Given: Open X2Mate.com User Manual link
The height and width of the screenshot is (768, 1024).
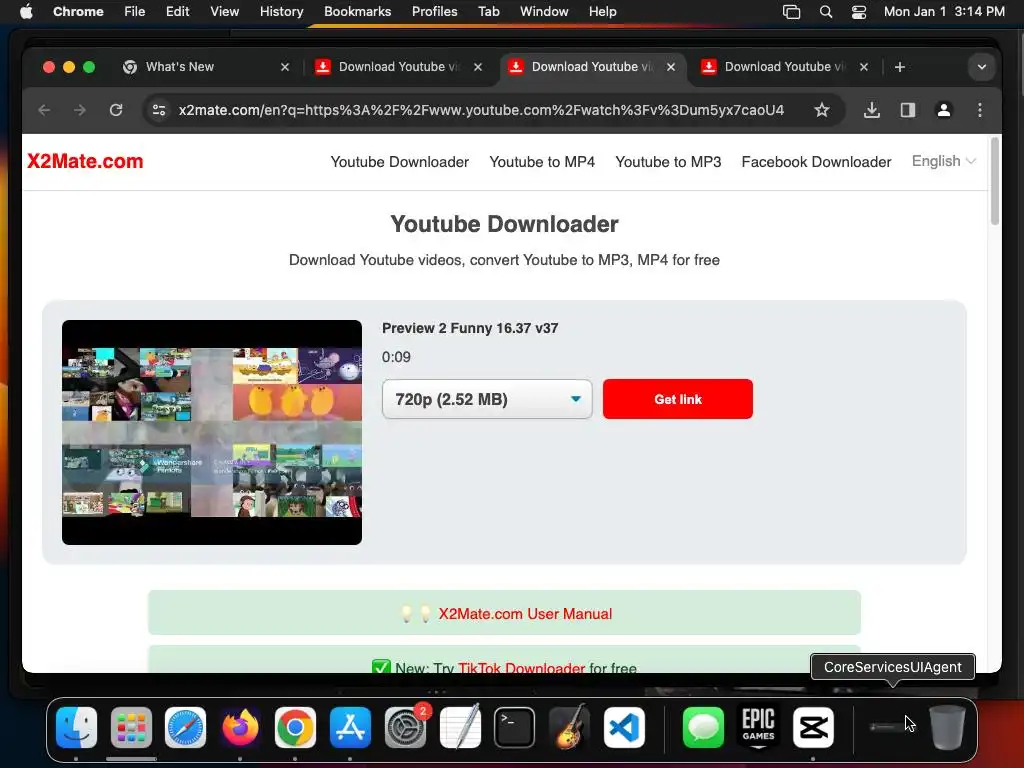Looking at the screenshot, I should [x=525, y=614].
